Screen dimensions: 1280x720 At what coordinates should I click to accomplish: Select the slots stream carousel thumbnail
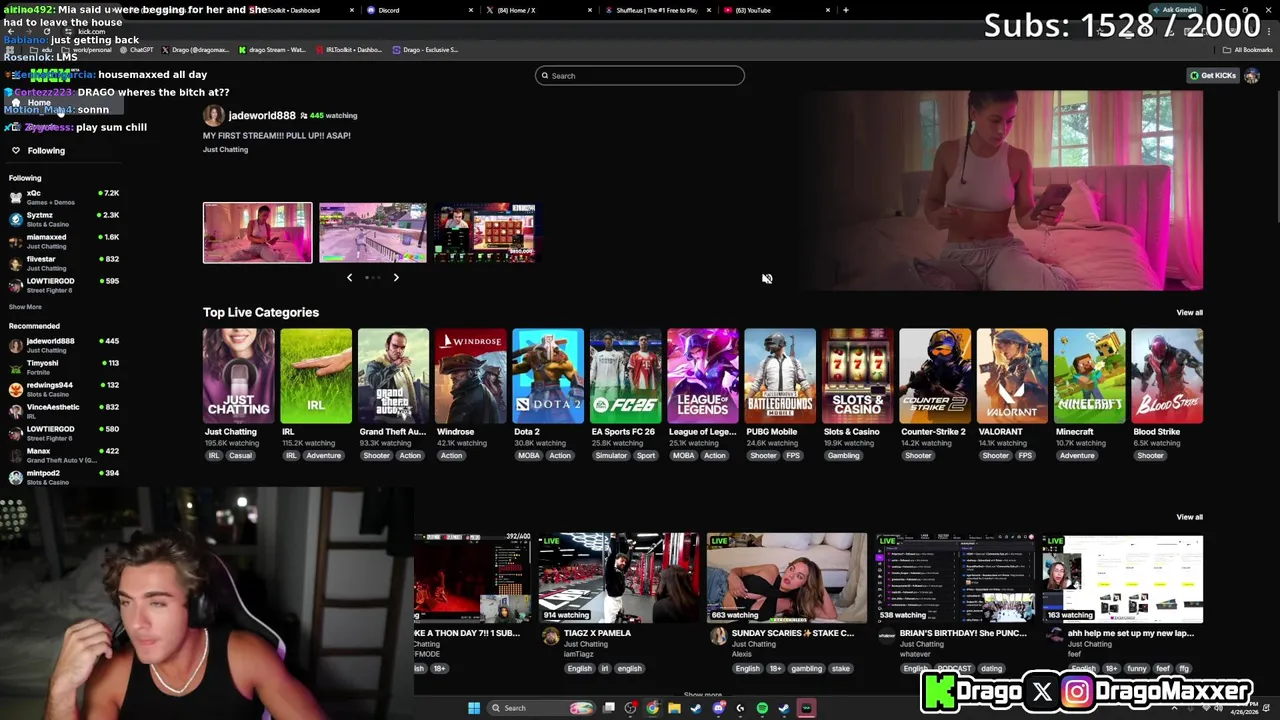(x=485, y=233)
